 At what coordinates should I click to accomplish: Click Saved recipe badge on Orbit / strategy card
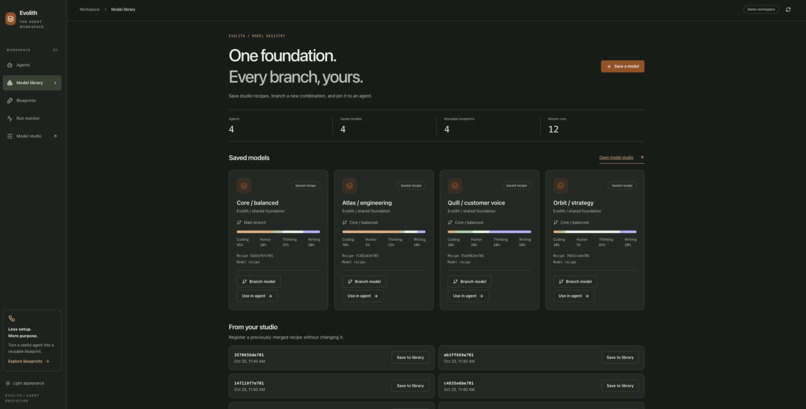pos(622,185)
